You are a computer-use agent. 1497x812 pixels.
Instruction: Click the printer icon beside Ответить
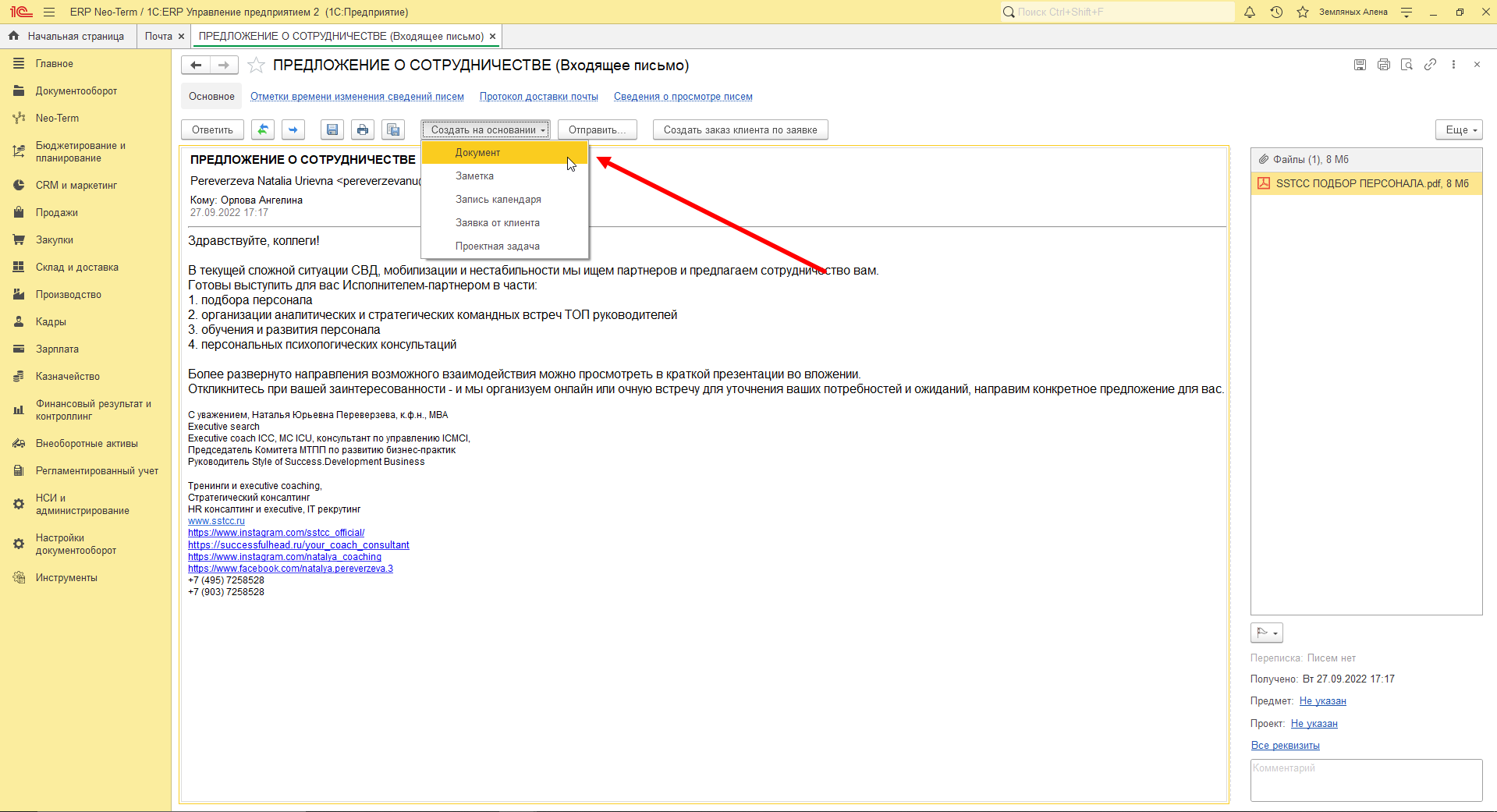(x=363, y=129)
